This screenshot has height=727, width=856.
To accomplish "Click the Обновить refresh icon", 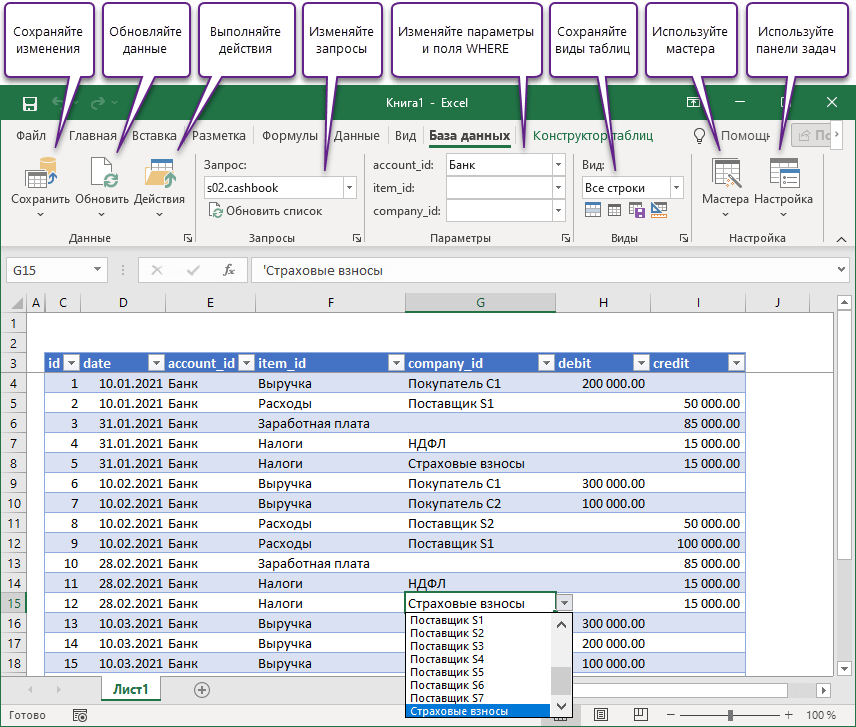I will pyautogui.click(x=102, y=177).
